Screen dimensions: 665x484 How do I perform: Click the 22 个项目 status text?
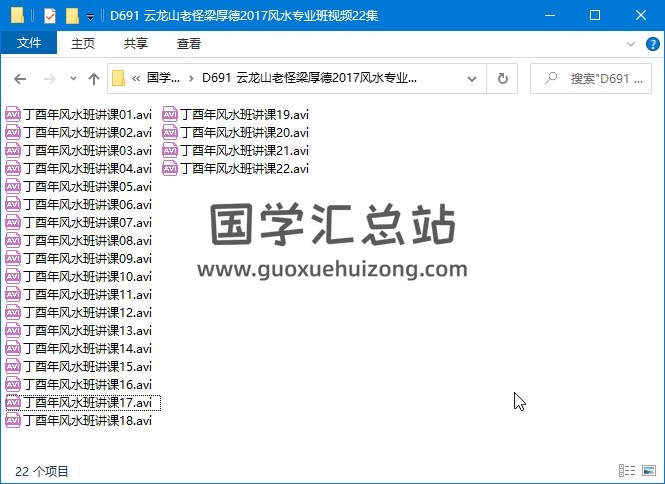click(42, 471)
